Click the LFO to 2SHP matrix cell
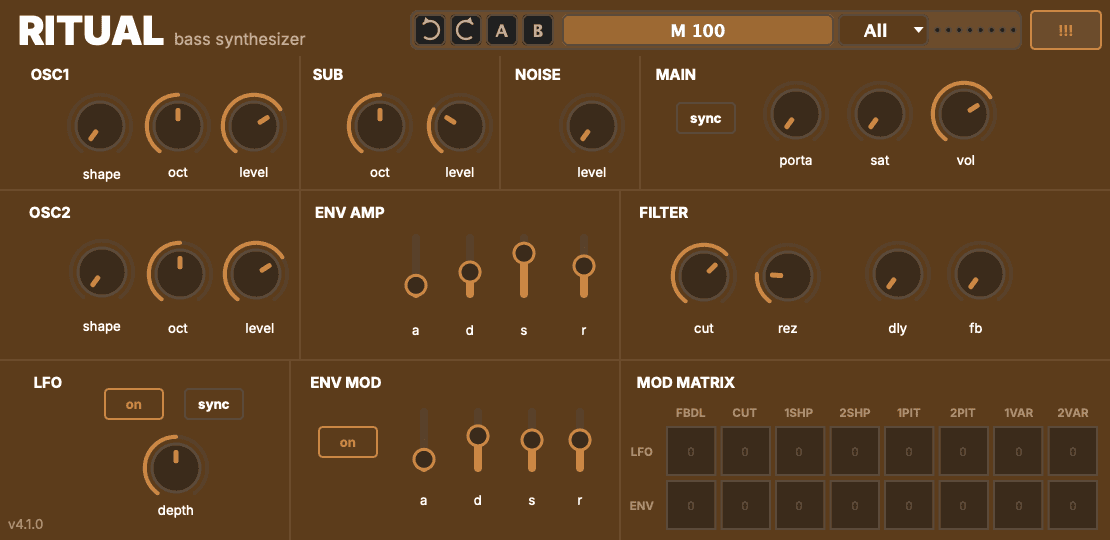Image resolution: width=1110 pixels, height=540 pixels. 854,451
